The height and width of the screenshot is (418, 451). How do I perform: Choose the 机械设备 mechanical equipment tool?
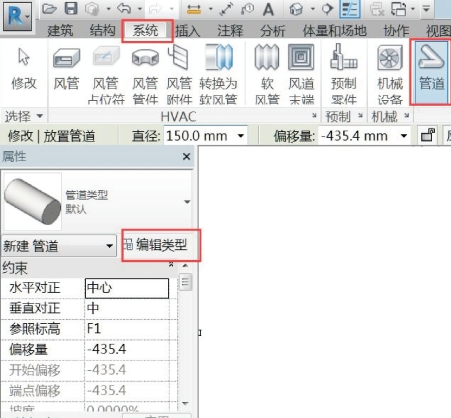(390, 74)
